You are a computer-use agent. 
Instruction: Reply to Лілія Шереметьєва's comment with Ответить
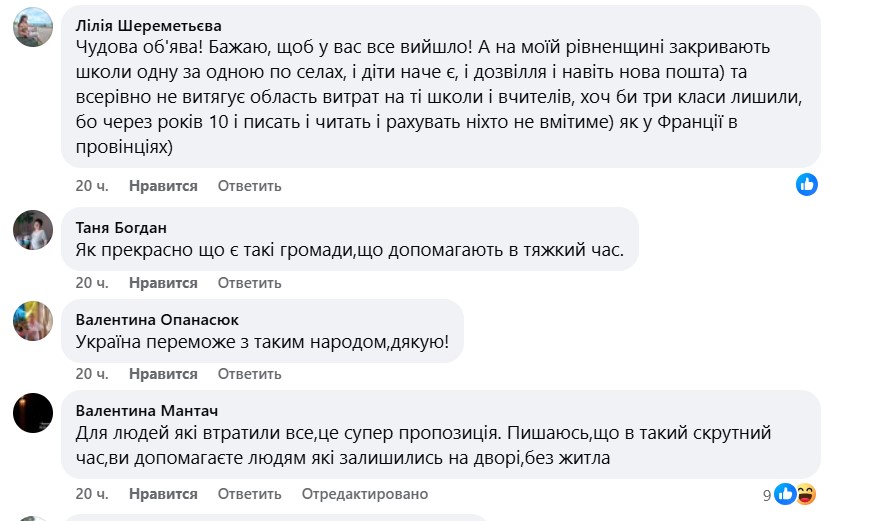pyautogui.click(x=249, y=186)
